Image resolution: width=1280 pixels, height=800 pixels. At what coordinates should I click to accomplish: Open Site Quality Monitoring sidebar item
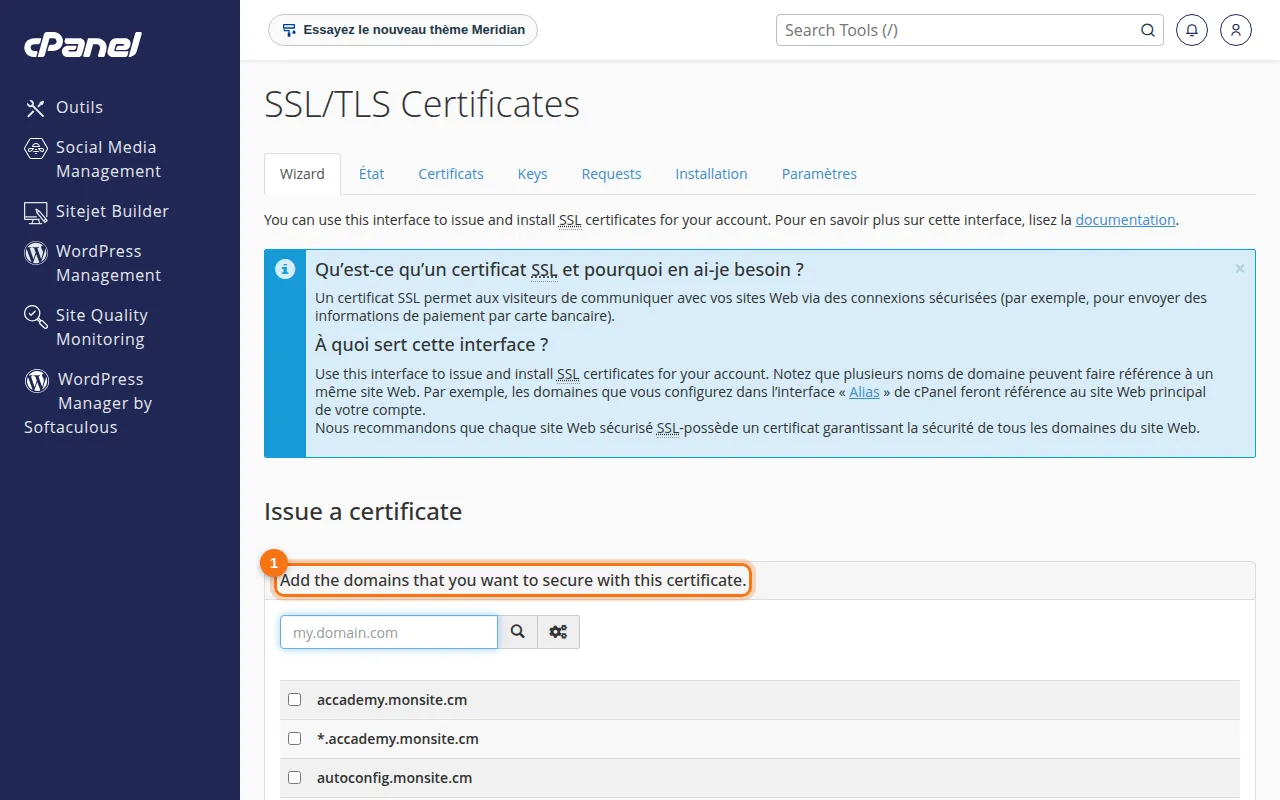point(86,327)
